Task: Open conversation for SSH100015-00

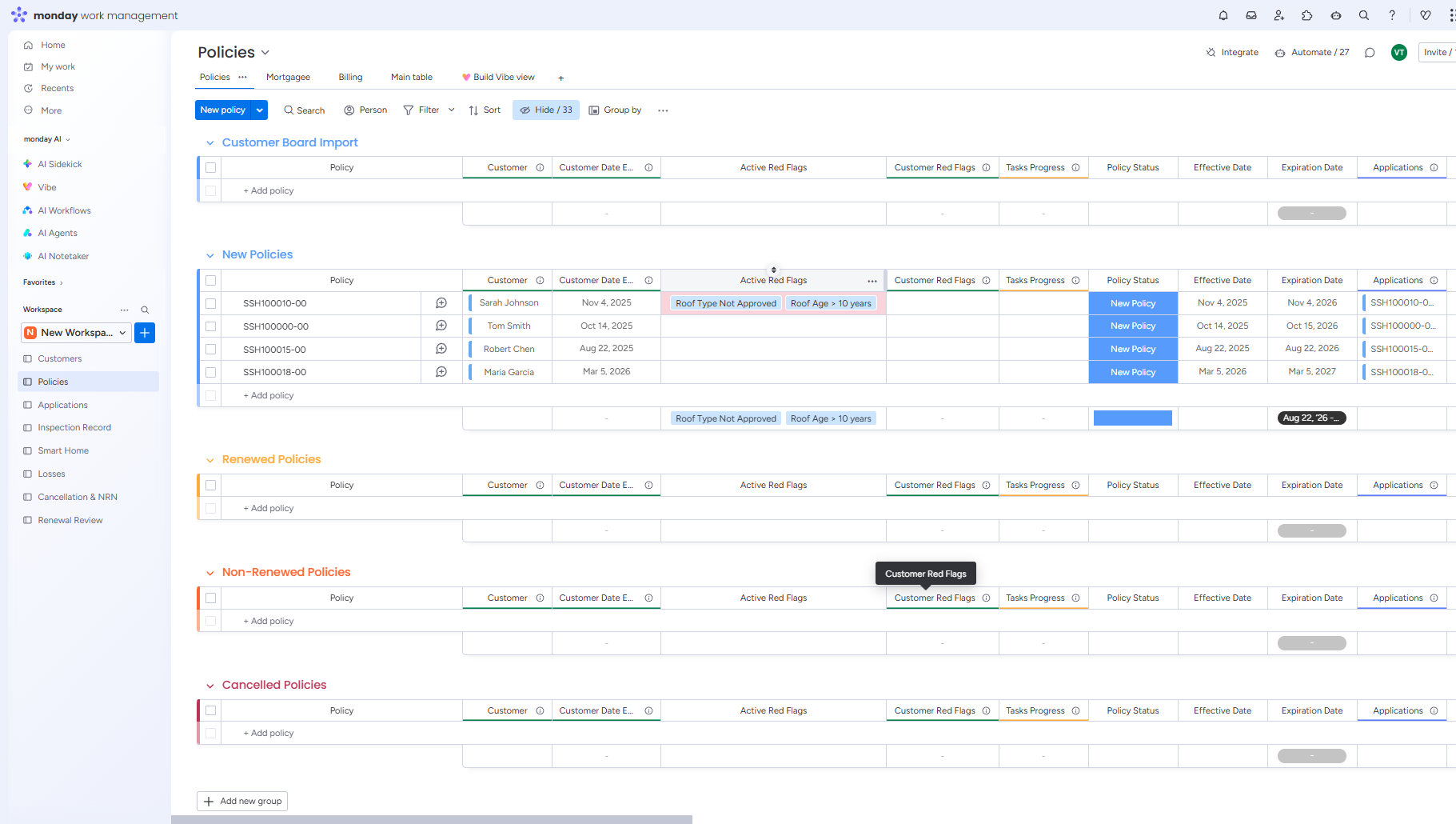Action: [x=441, y=349]
